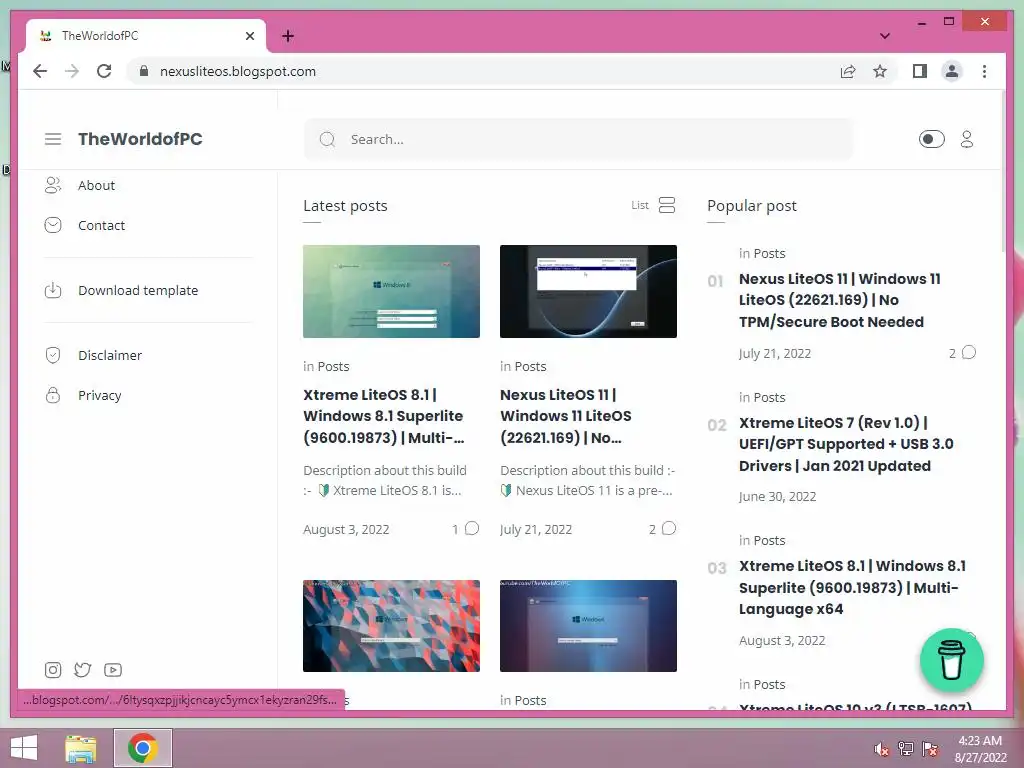This screenshot has width=1024, height=768.
Task: Click comment bubble on August 3 latest post
Action: pyautogui.click(x=472, y=528)
